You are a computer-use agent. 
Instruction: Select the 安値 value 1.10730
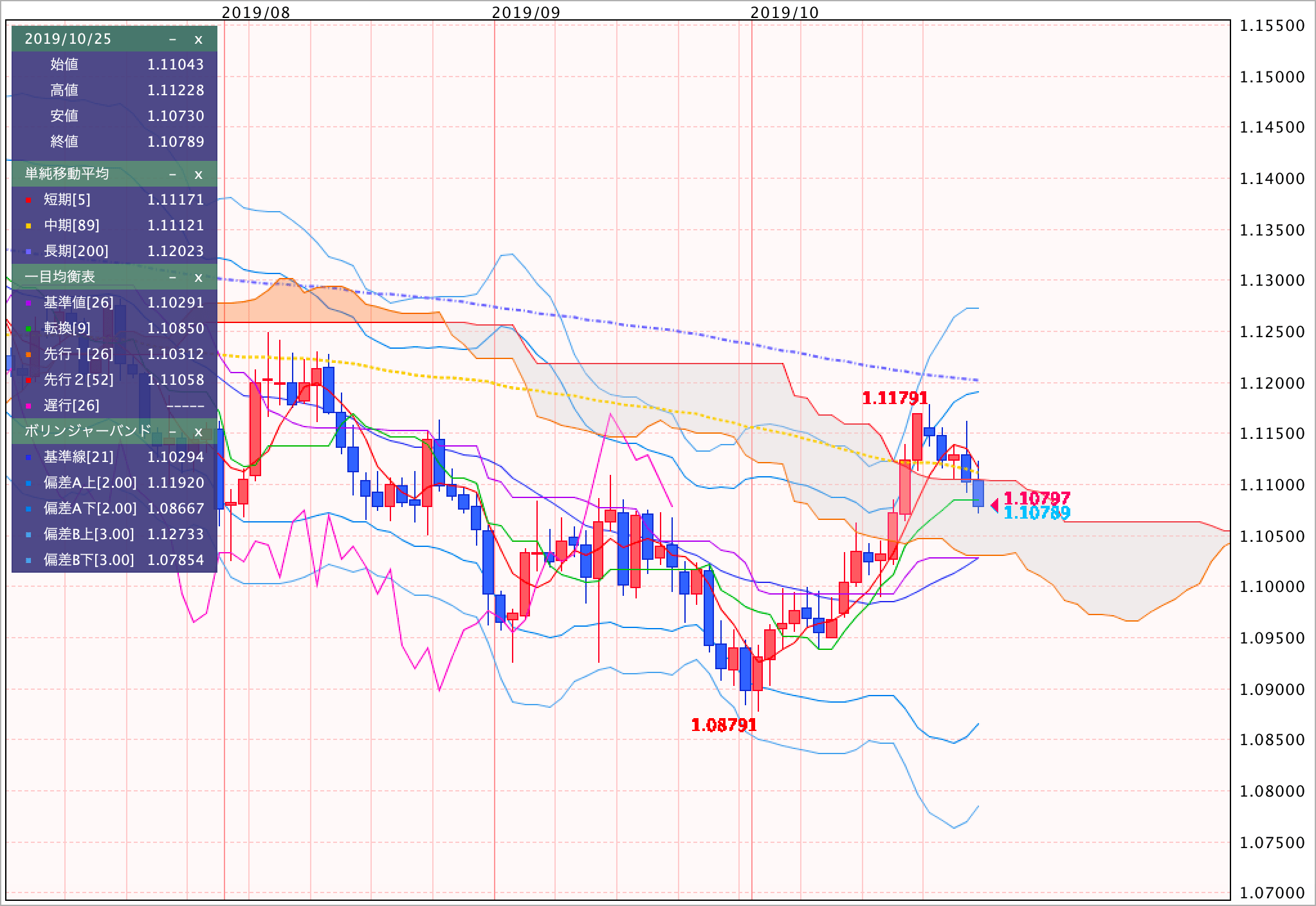coord(176,116)
